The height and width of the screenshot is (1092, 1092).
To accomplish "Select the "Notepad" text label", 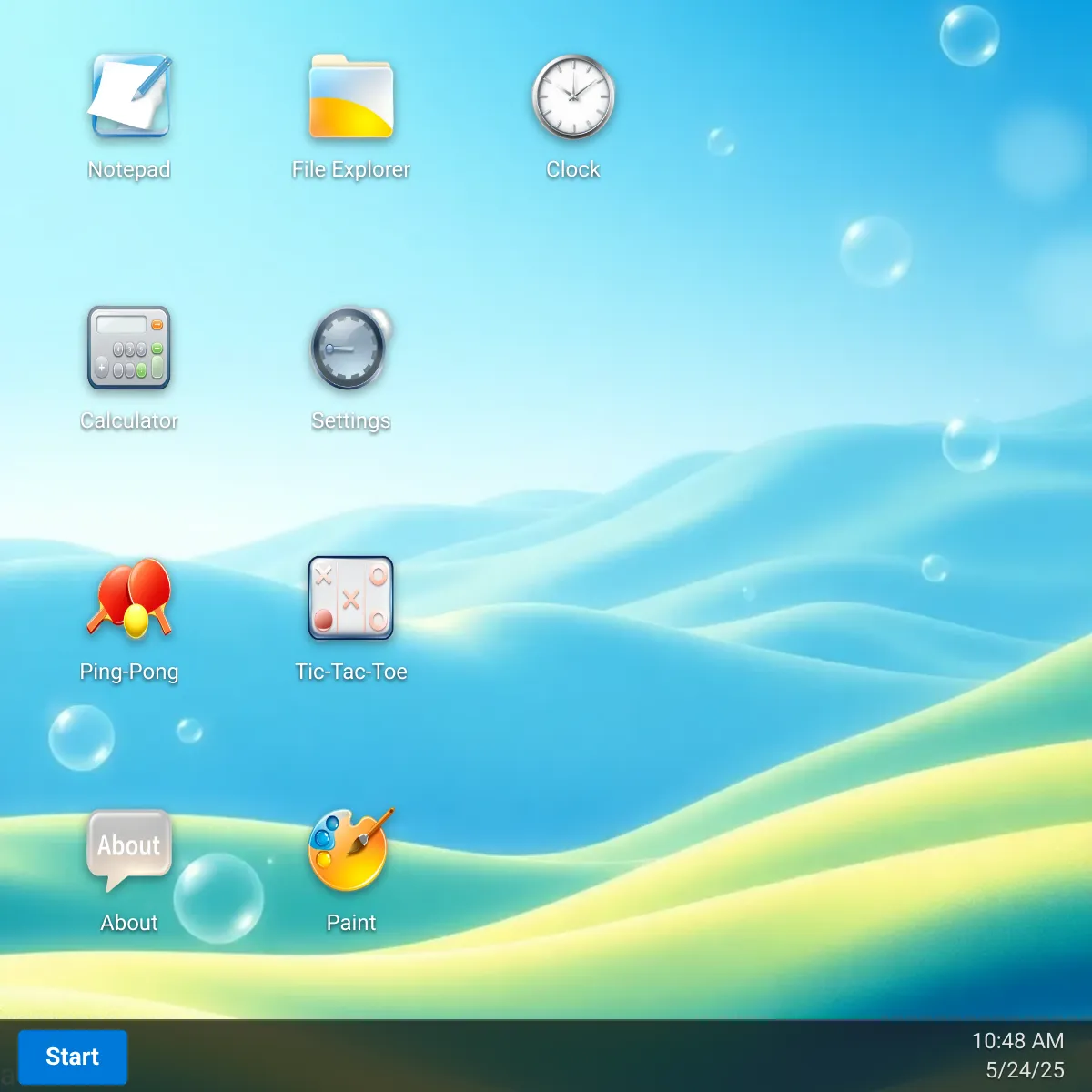I will click(129, 169).
